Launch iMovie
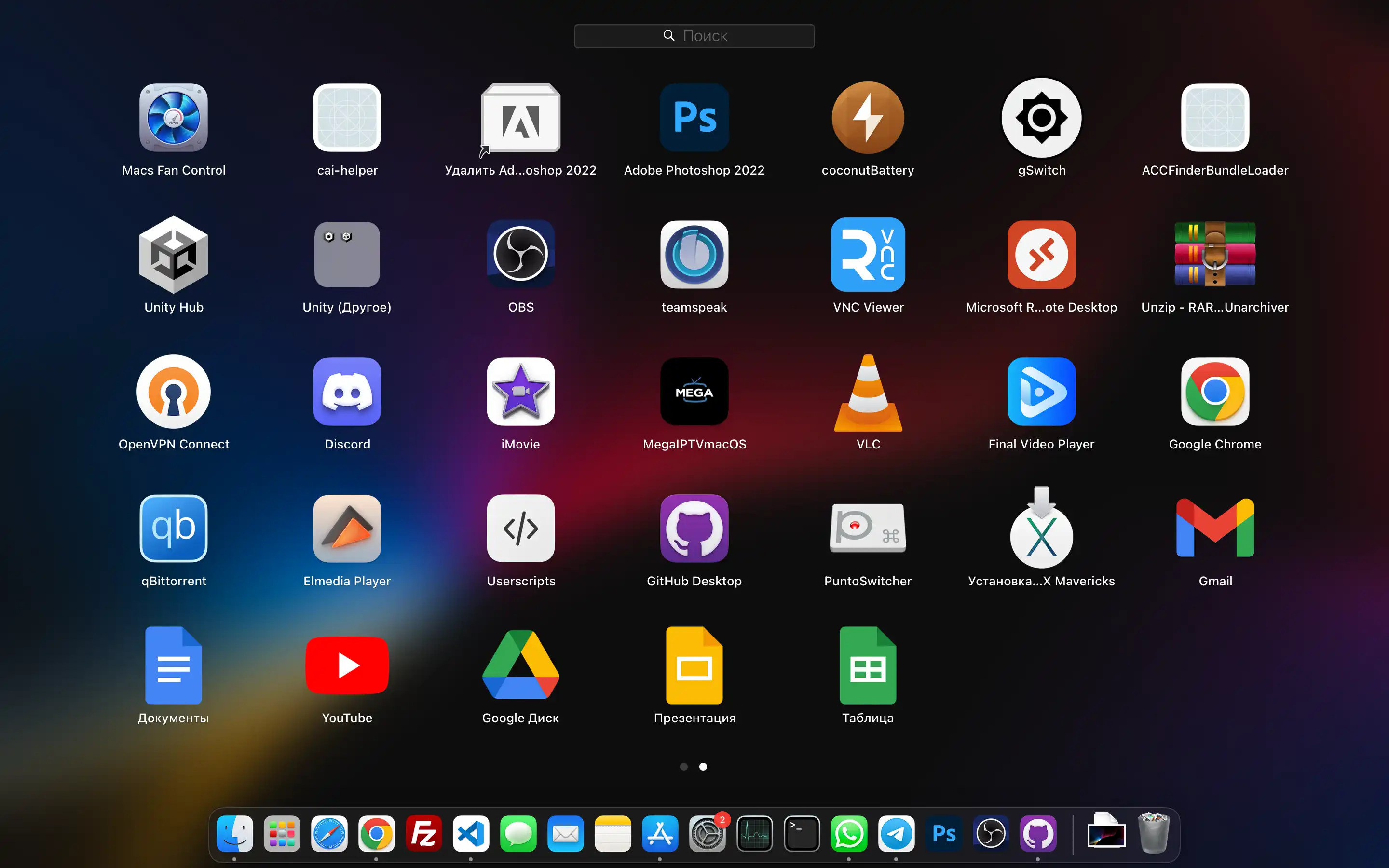The height and width of the screenshot is (868, 1389). pyautogui.click(x=520, y=392)
